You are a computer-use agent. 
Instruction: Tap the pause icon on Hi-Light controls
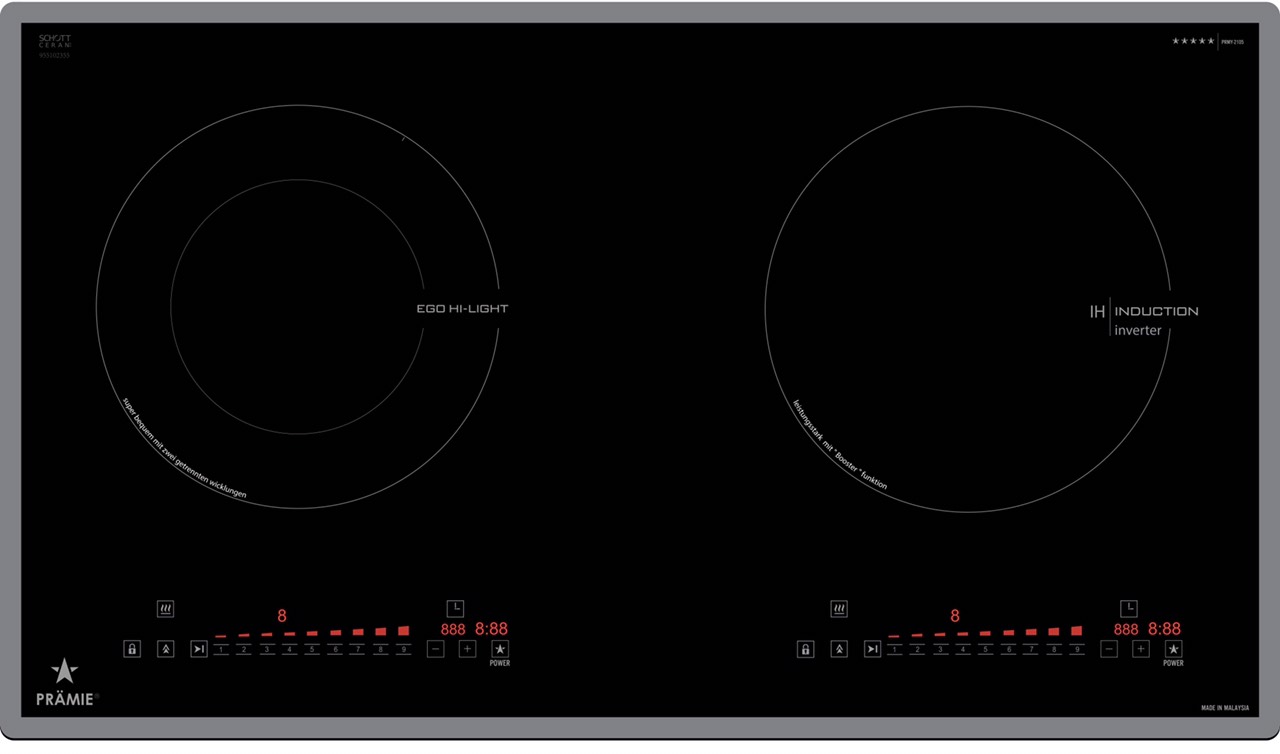point(199,649)
